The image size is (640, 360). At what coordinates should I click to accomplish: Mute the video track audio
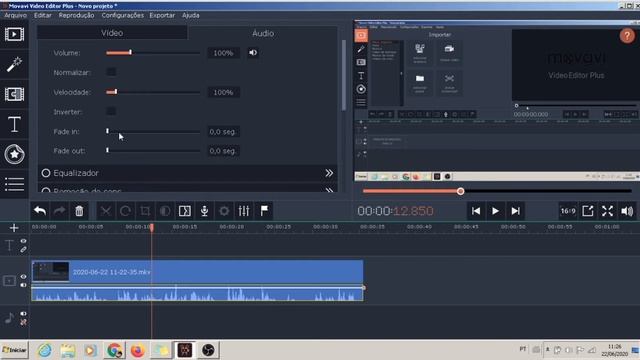click(x=24, y=285)
